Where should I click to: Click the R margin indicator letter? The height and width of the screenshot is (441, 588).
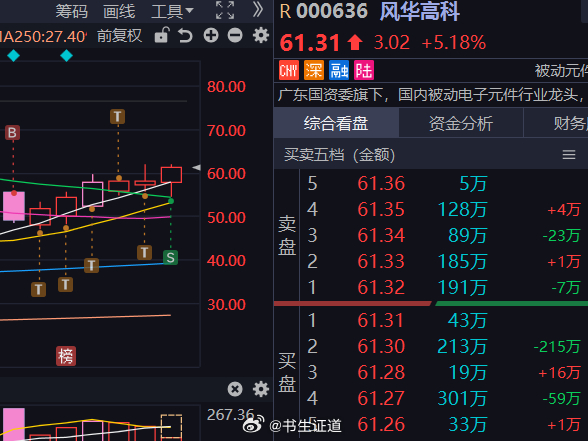point(285,11)
